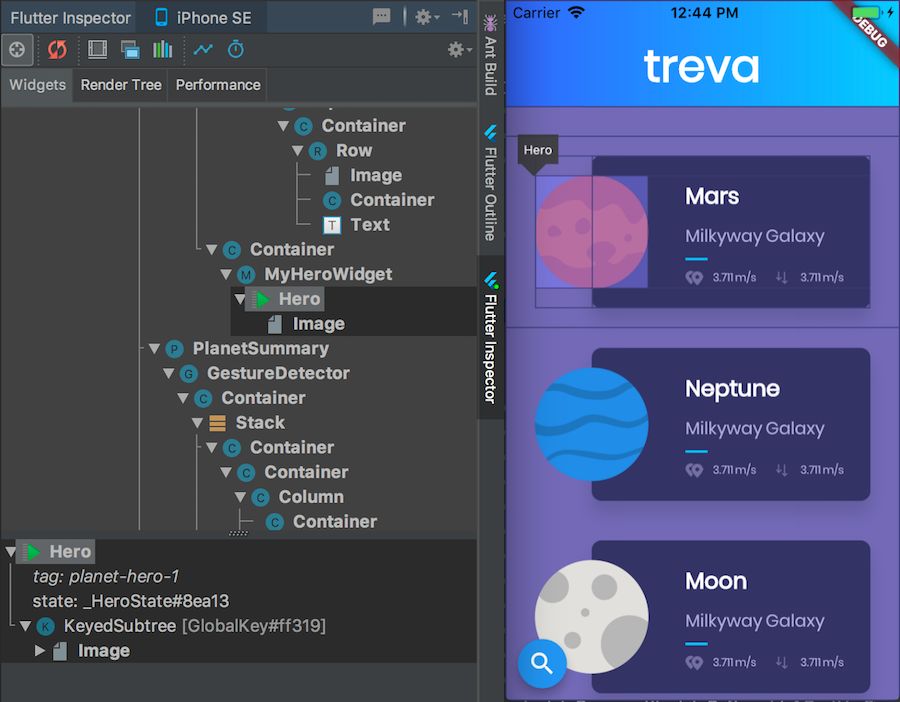
Task: Toggle the slow animations stopwatch icon
Action: tap(236, 50)
